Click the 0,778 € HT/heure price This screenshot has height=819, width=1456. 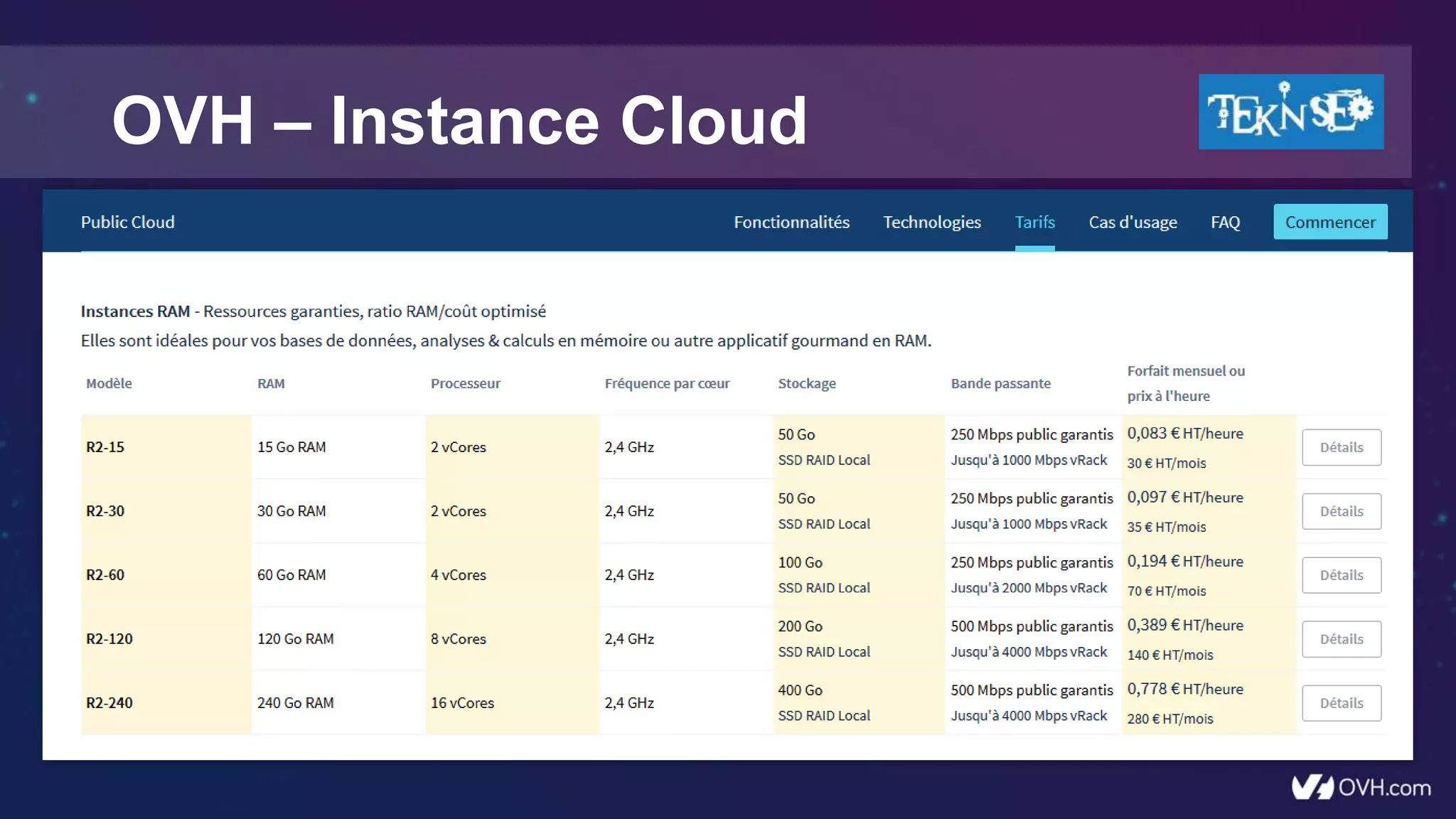(1185, 689)
